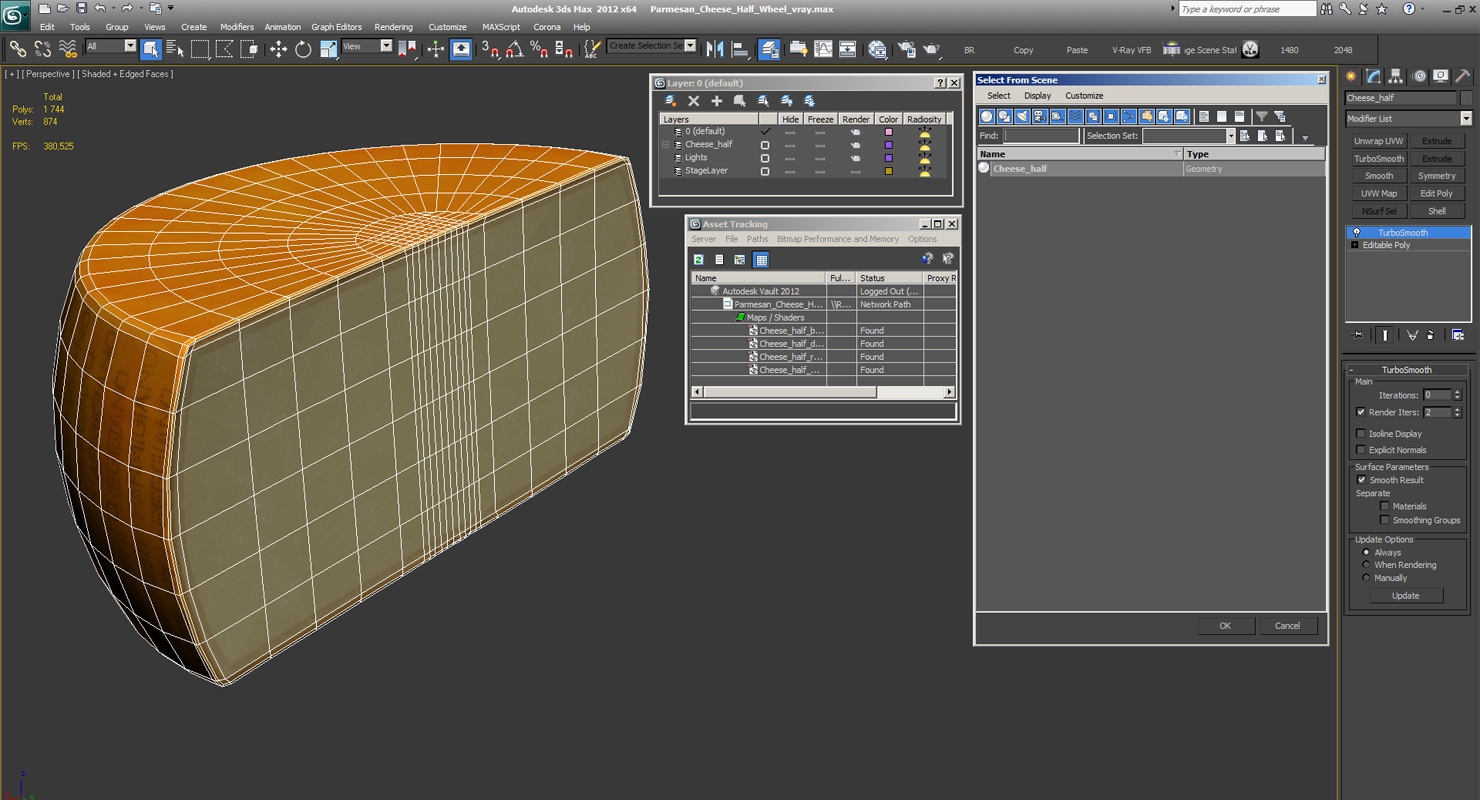Click the Cheese_half layer color swatch

[x=888, y=145]
